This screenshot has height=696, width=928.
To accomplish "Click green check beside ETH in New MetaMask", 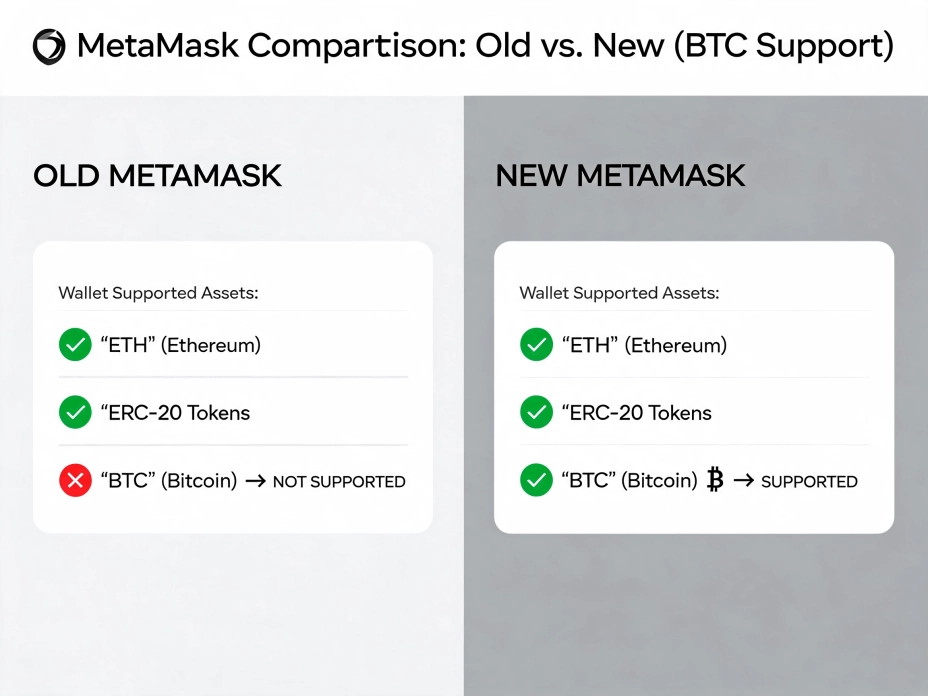I will point(536,344).
